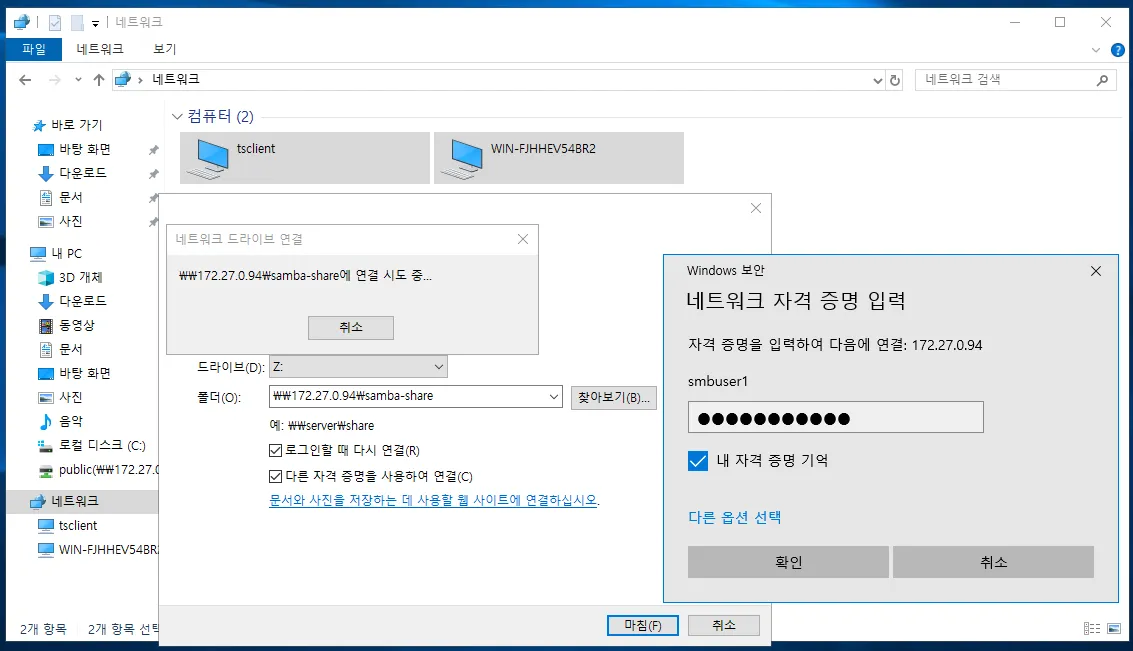Click 확인 in Windows 보안 dialog
The width and height of the screenshot is (1133, 651).
click(788, 562)
